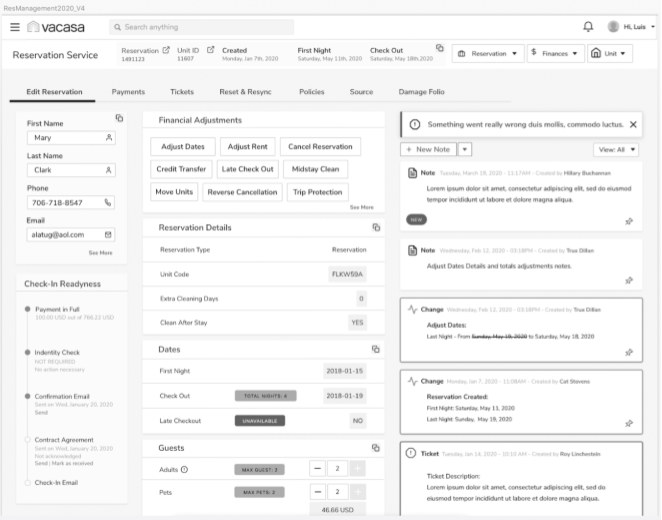662x520 pixels.
Task: Click the Adjust Rent button
Action: pyautogui.click(x=247, y=146)
